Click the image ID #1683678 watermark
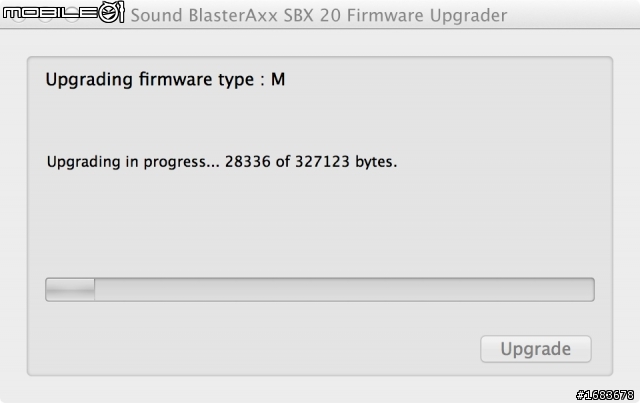640x403 pixels. pos(605,395)
